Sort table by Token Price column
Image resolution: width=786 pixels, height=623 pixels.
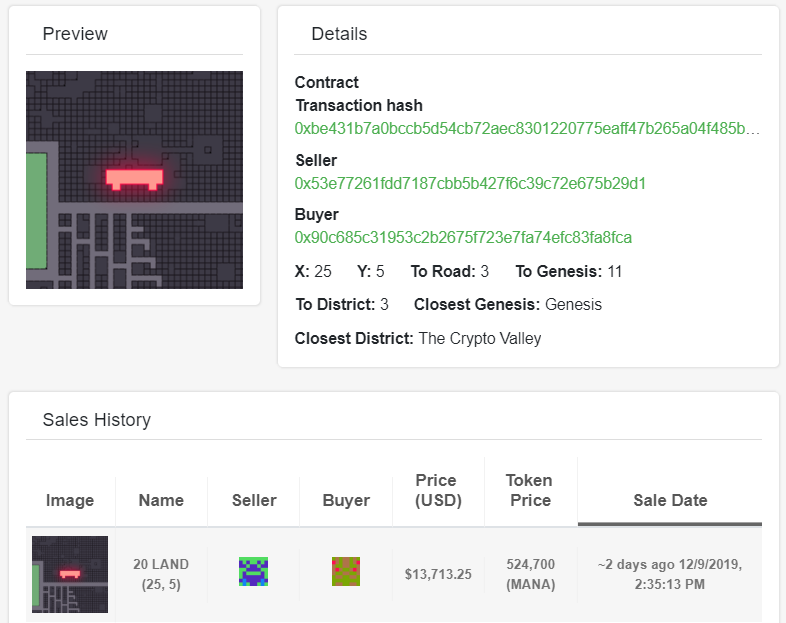(530, 490)
